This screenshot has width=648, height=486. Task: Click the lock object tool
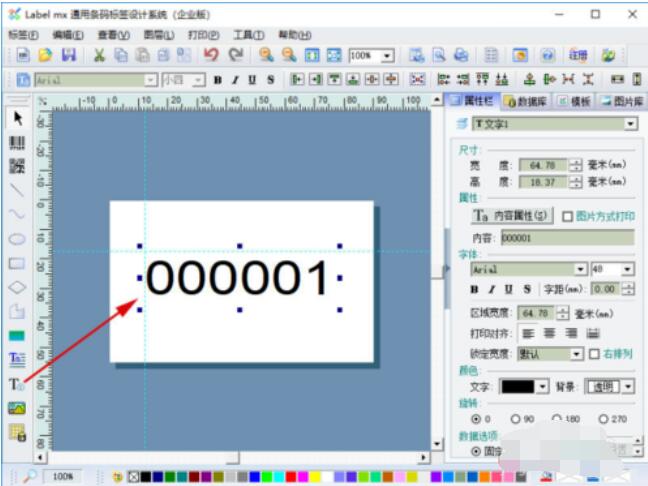coord(17,433)
